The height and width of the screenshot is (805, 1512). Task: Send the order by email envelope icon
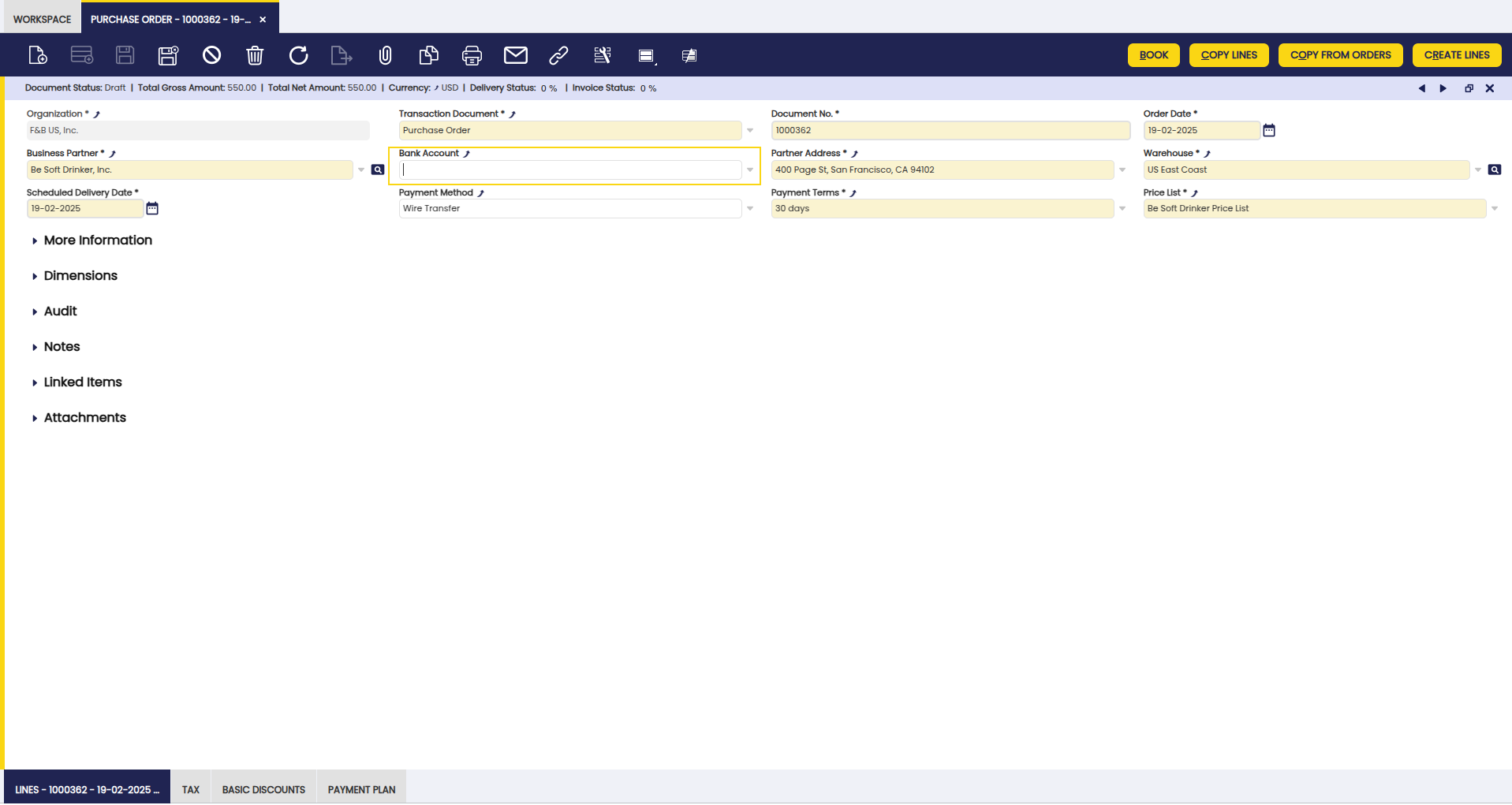point(516,55)
